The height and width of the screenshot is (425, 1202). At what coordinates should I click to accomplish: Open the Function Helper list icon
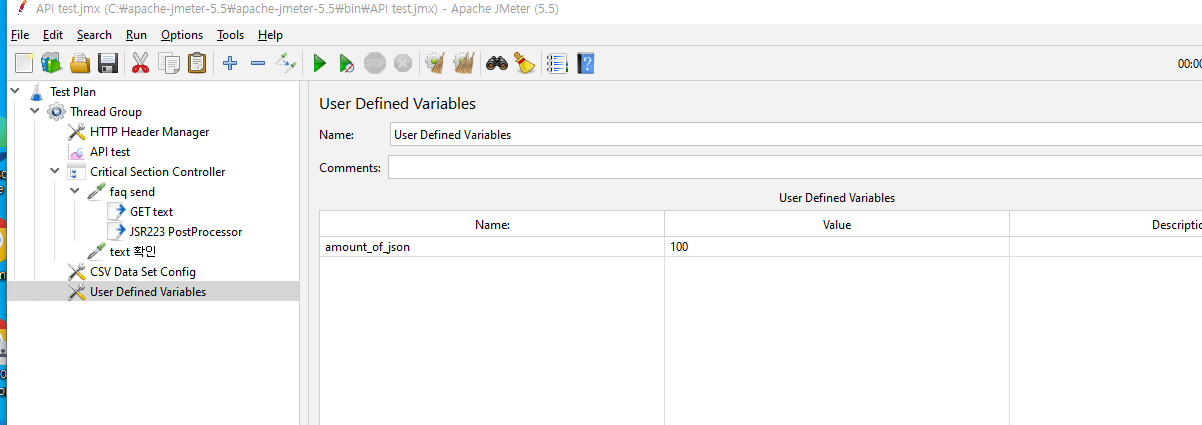[558, 64]
